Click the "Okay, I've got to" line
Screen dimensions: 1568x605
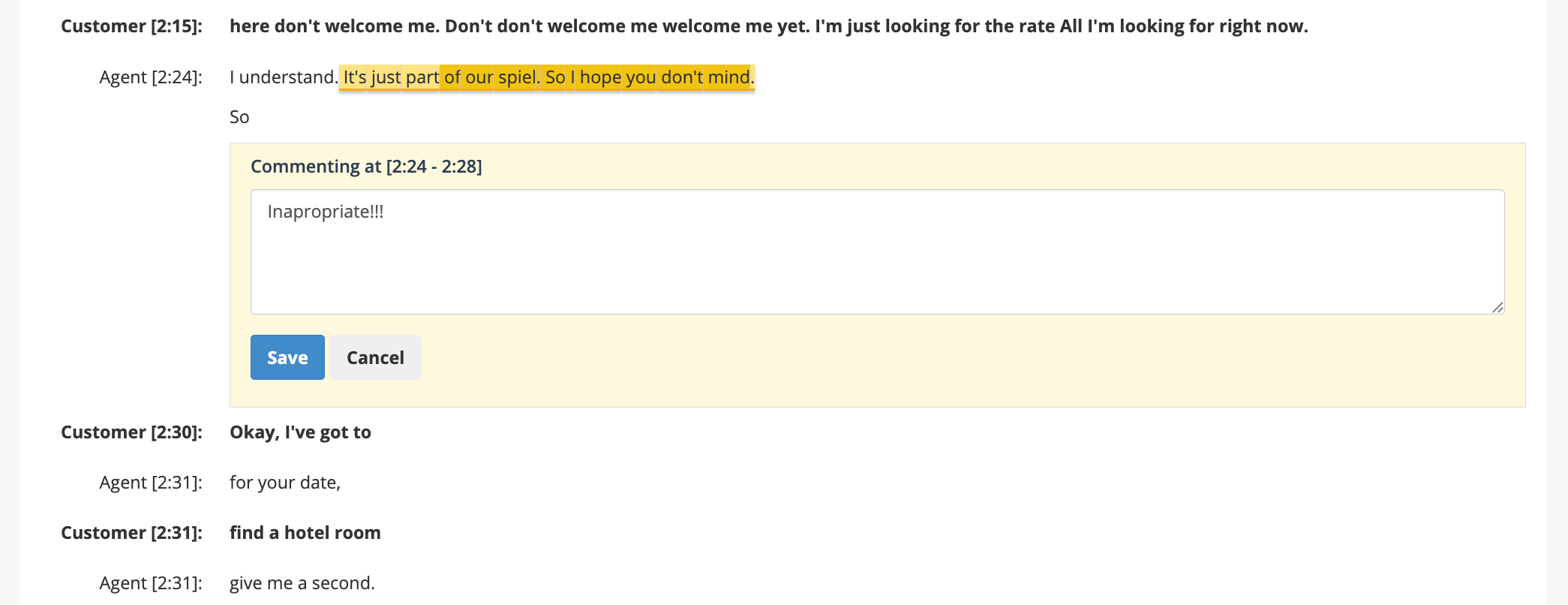point(300,432)
